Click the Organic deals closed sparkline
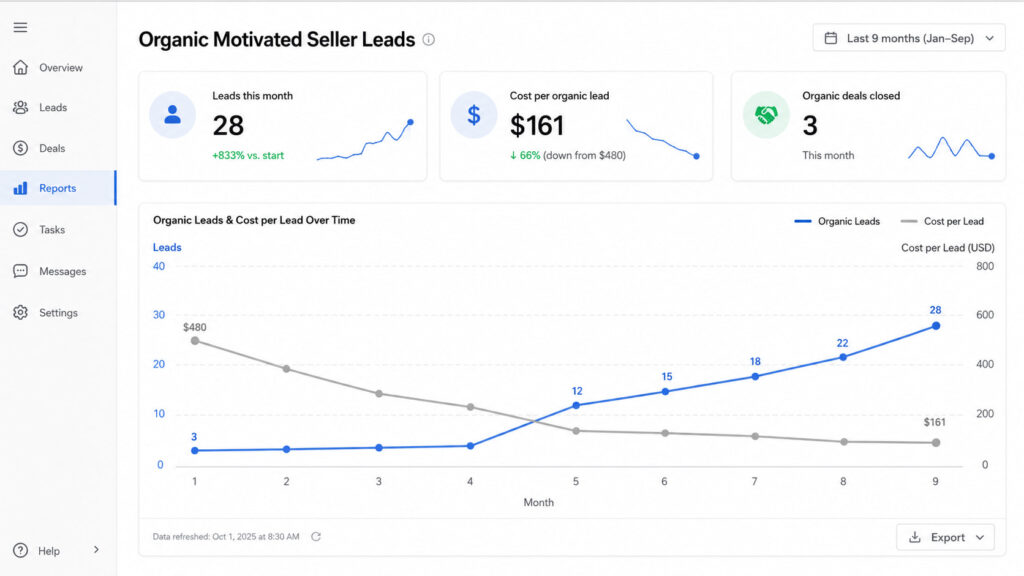 click(952, 148)
